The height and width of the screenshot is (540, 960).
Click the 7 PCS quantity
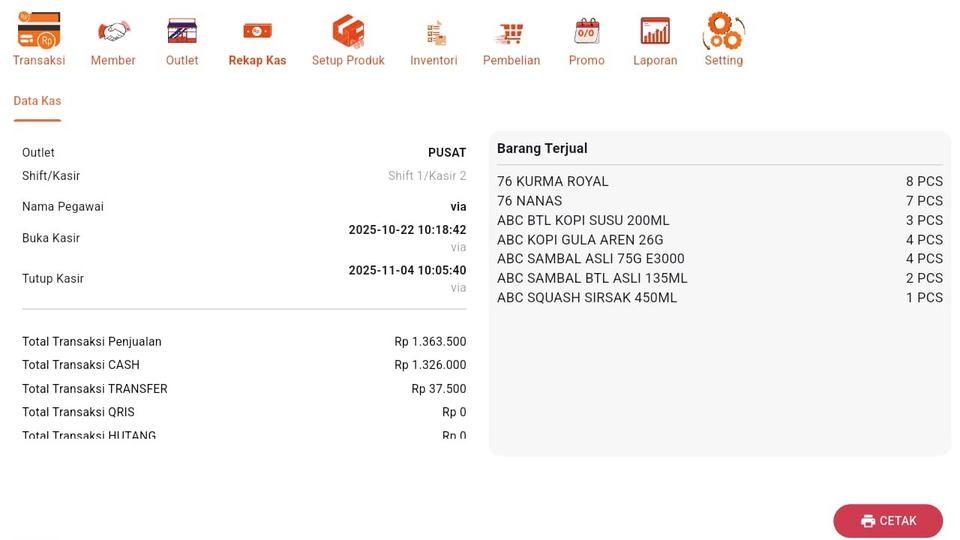pos(924,201)
